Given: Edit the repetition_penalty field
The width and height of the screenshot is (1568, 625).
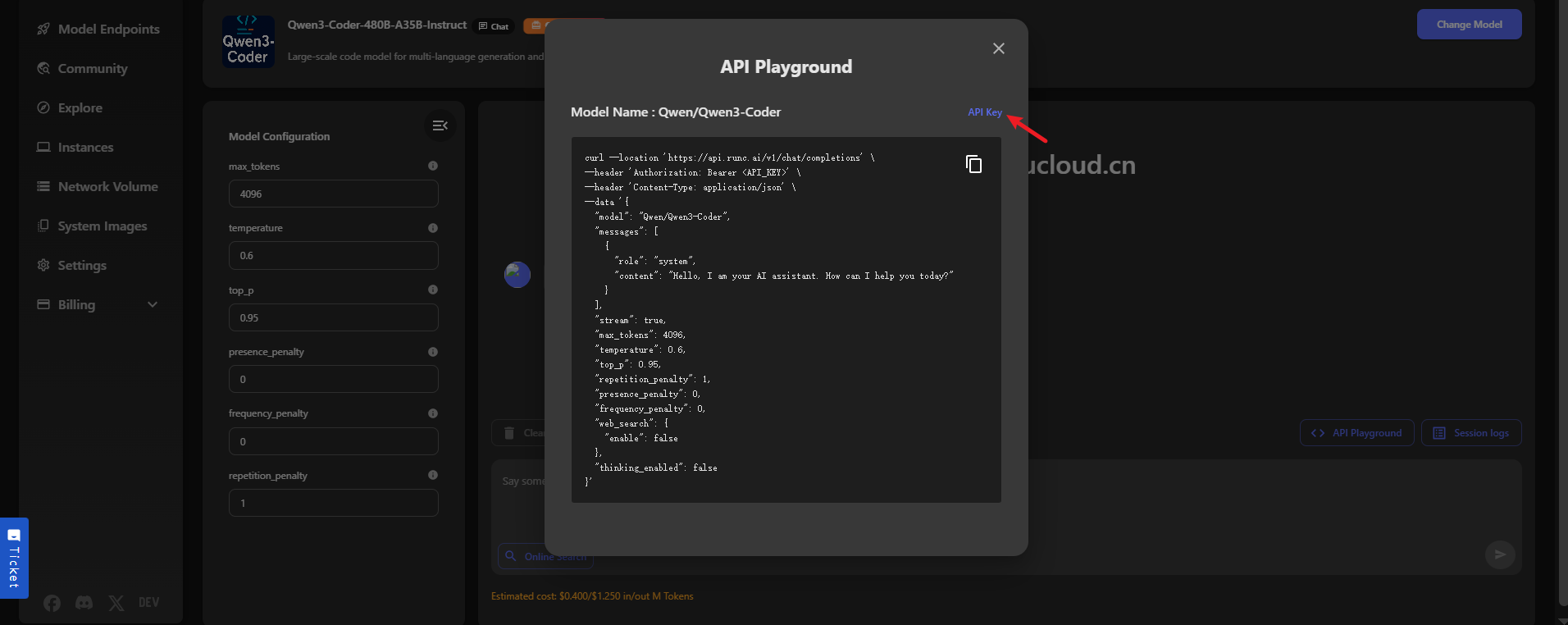Looking at the screenshot, I should tap(333, 503).
